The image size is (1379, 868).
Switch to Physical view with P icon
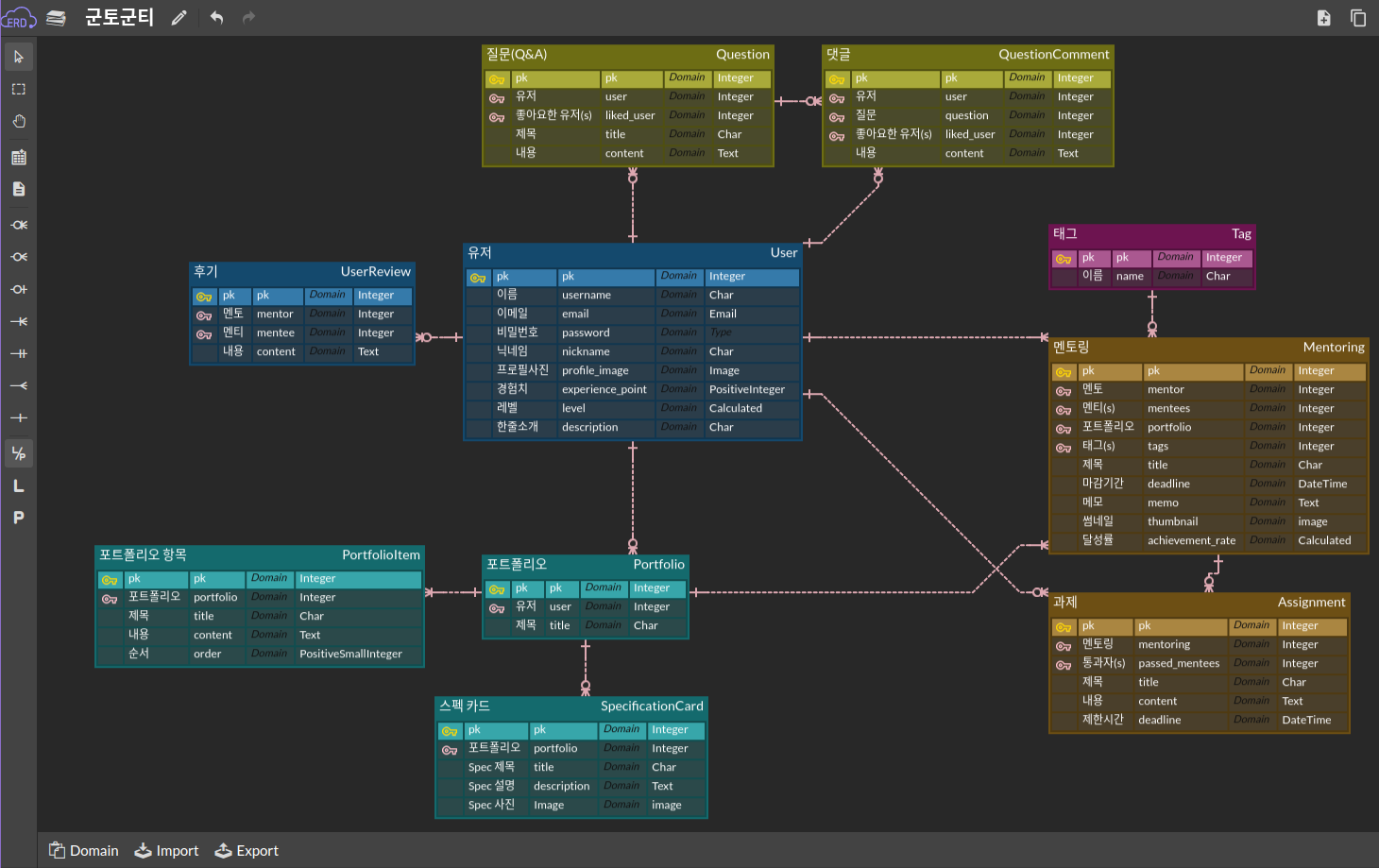tap(19, 518)
